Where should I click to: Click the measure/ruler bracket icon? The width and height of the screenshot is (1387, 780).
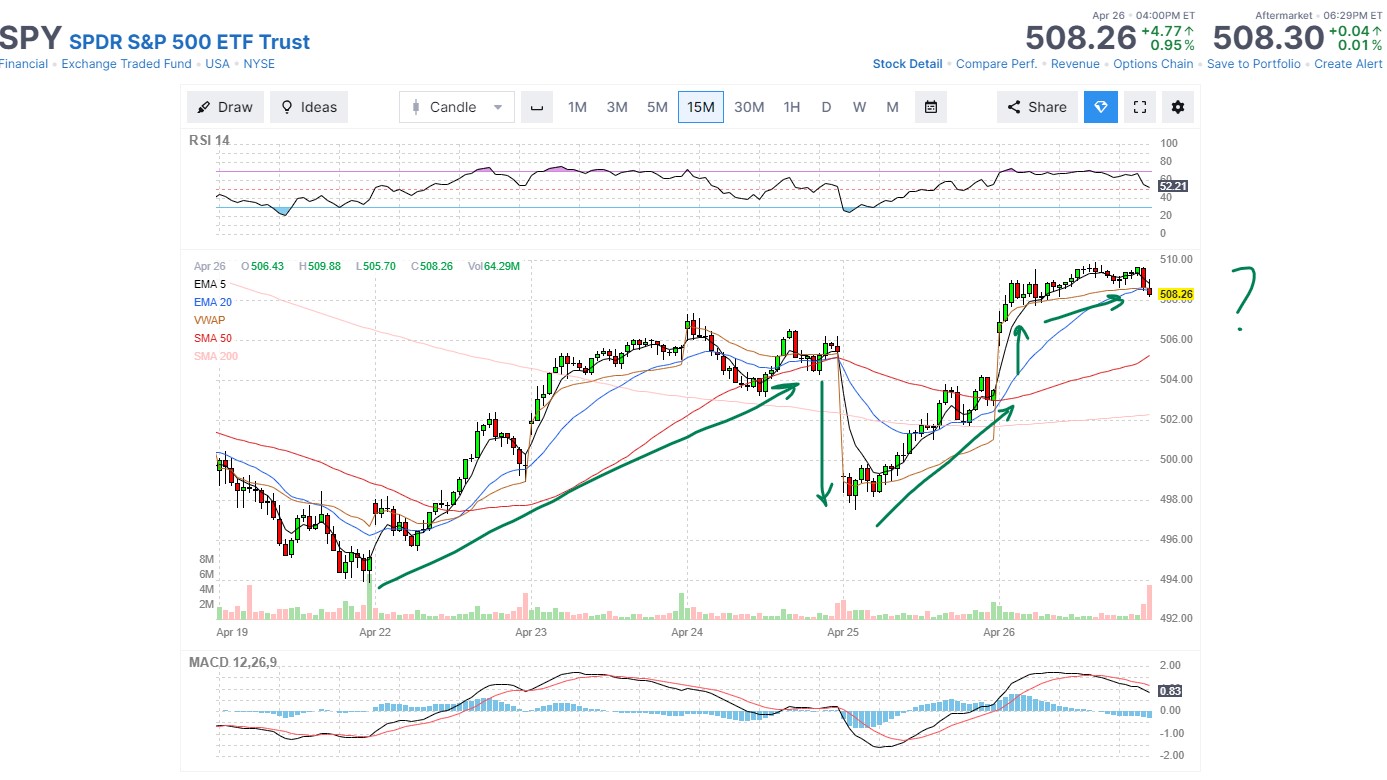[x=537, y=107]
